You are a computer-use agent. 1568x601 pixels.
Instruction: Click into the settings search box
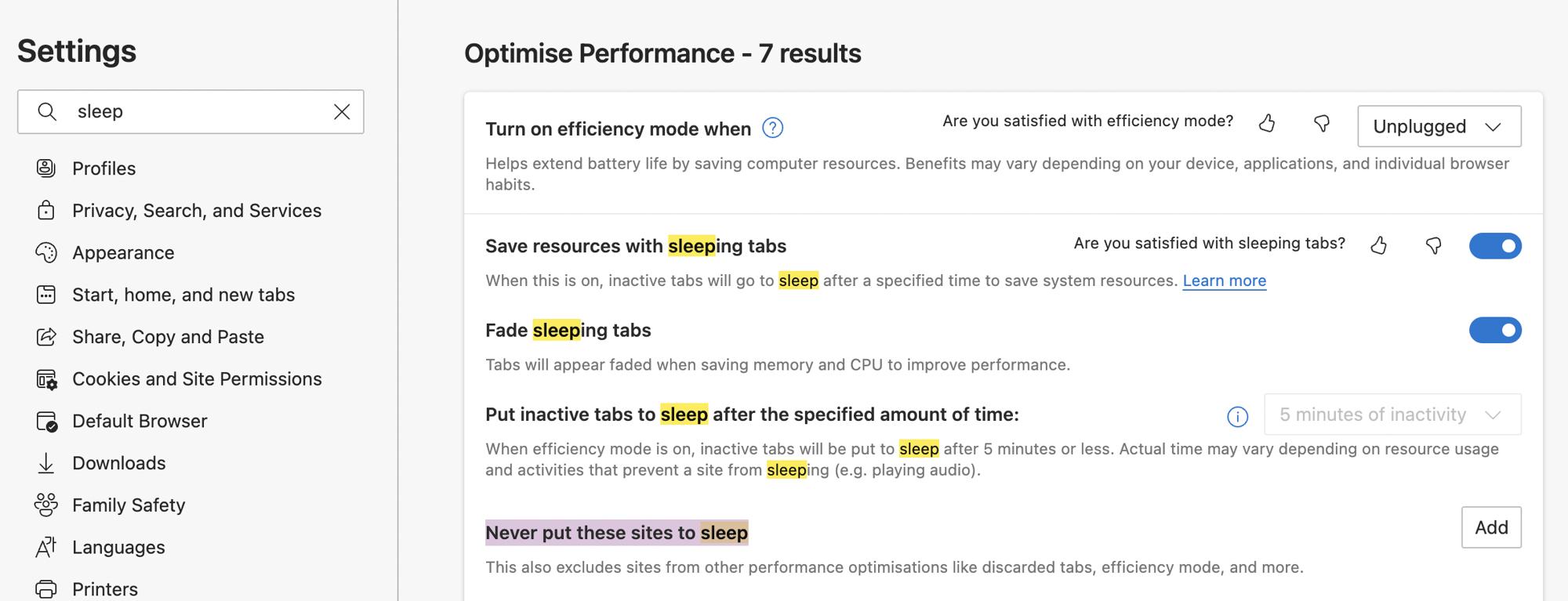coord(196,111)
